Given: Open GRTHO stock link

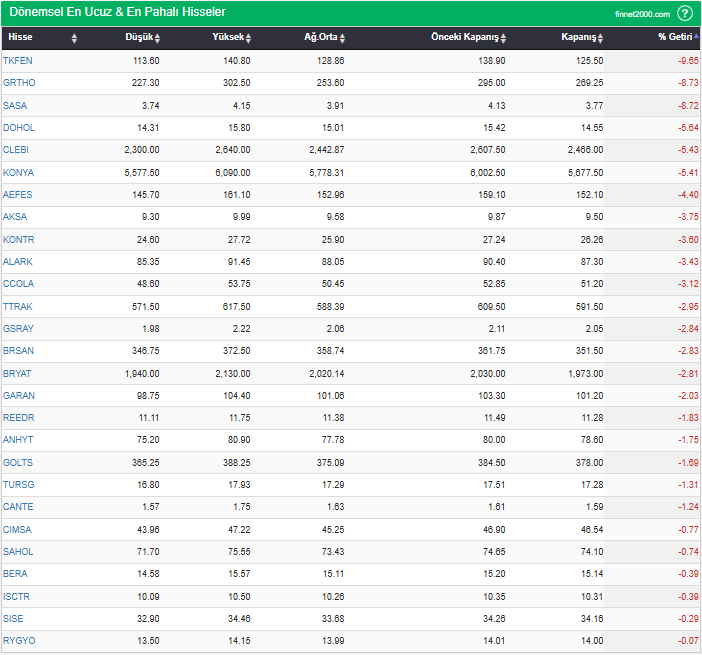Looking at the screenshot, I should (x=19, y=83).
